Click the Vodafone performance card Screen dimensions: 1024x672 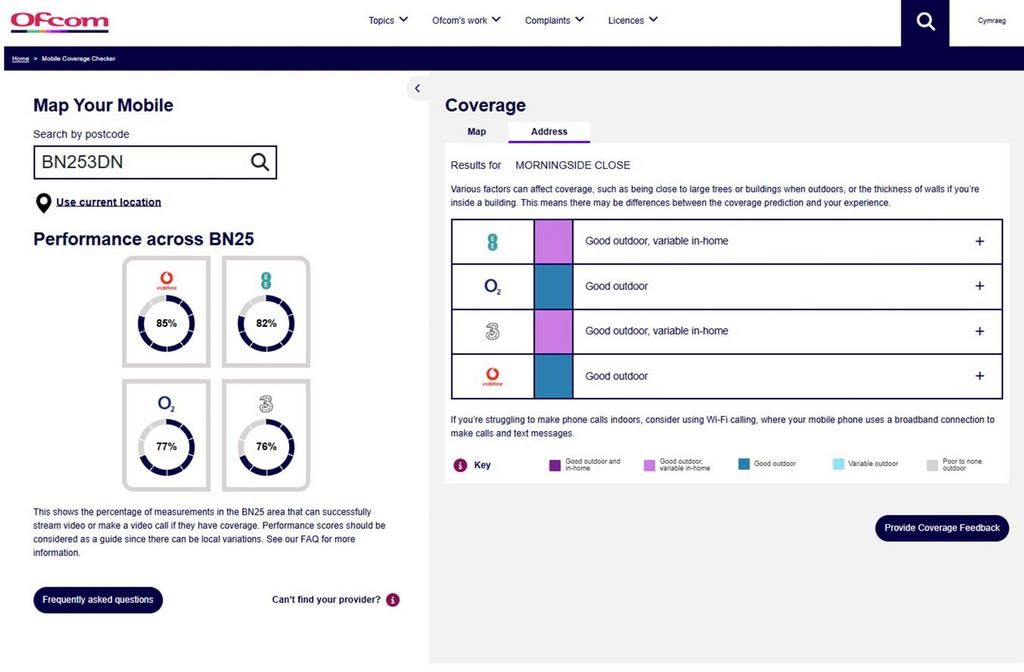point(166,311)
